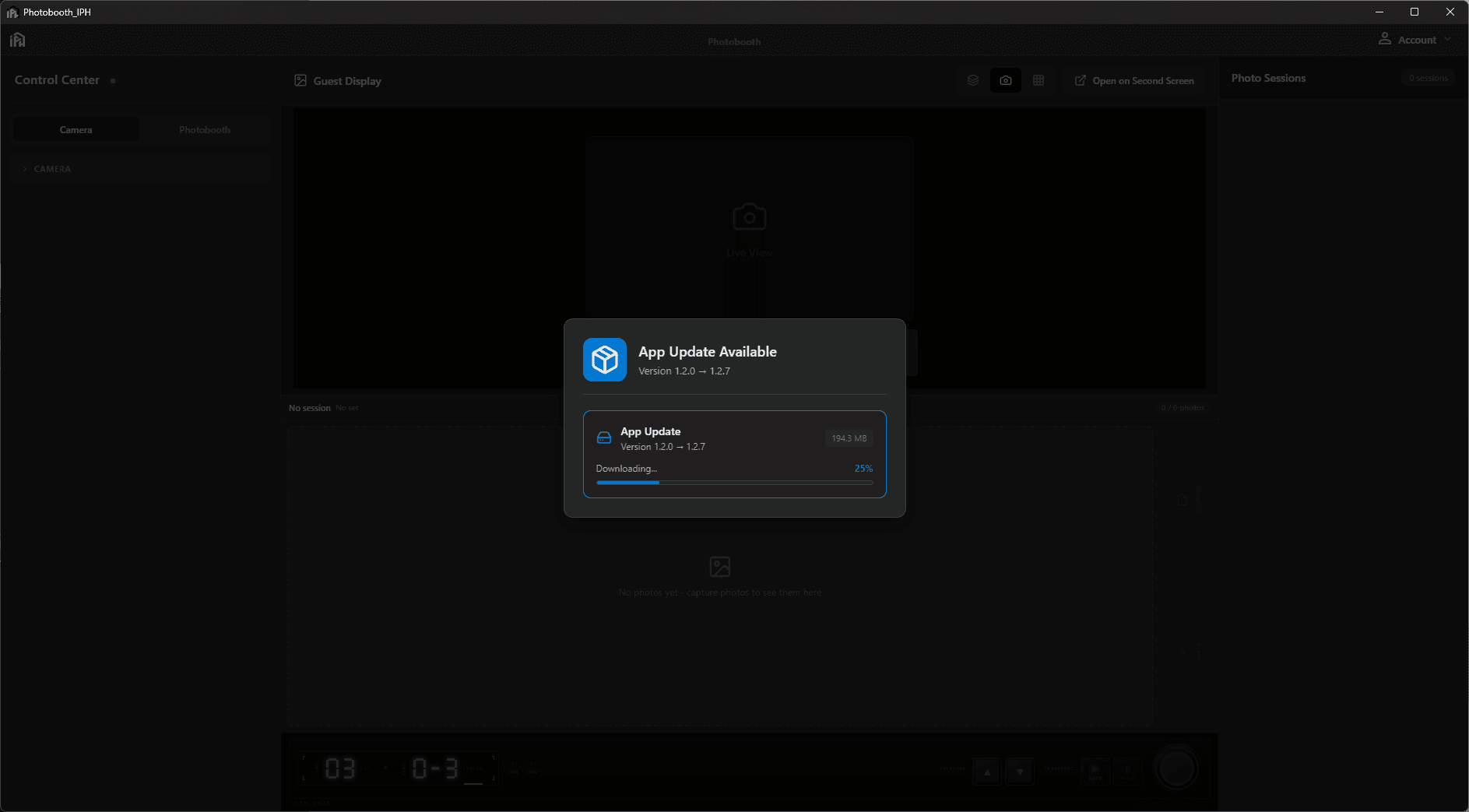Select the camera live view mode icon

1006,80
